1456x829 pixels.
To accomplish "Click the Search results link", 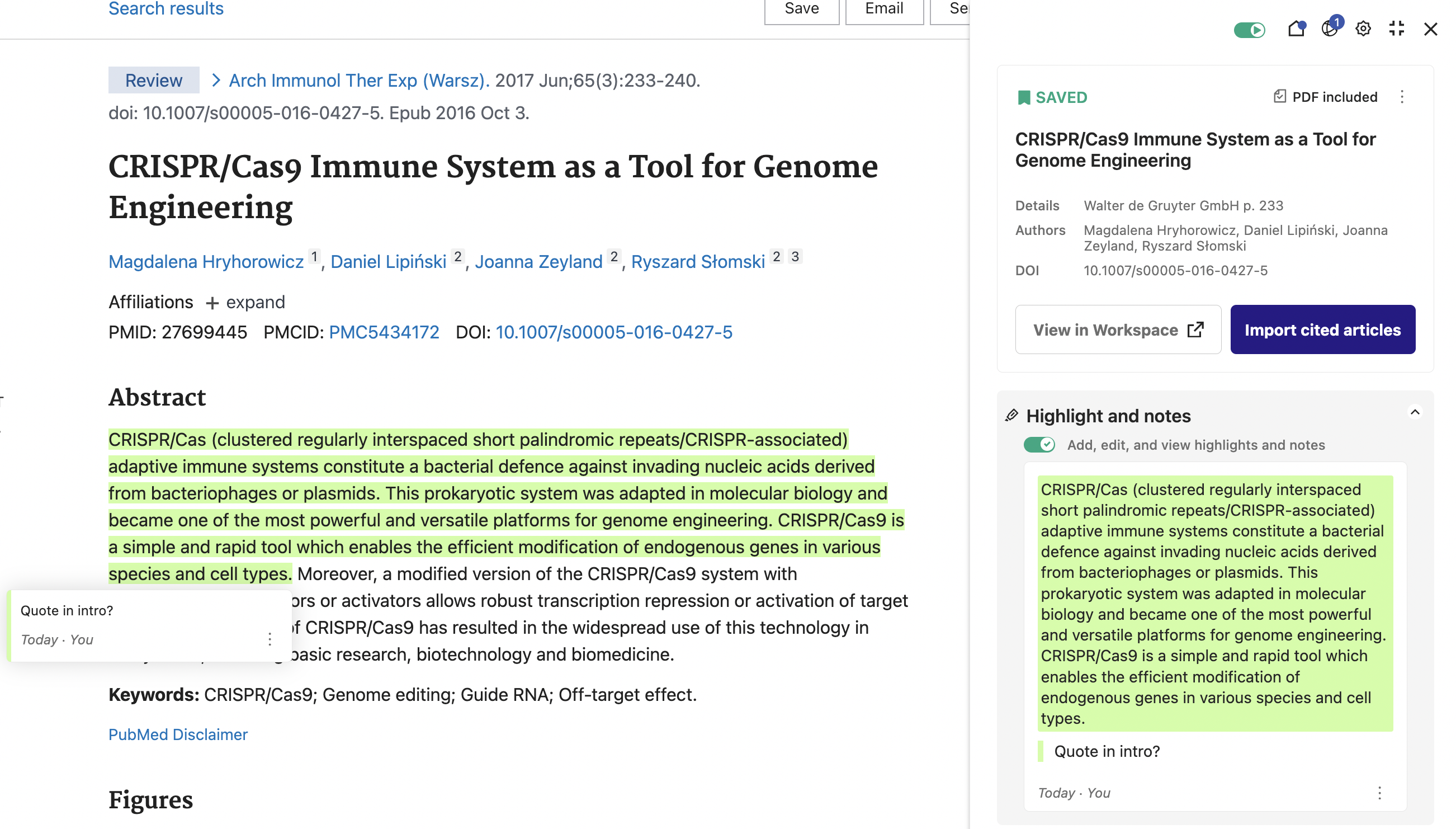I will click(x=166, y=8).
